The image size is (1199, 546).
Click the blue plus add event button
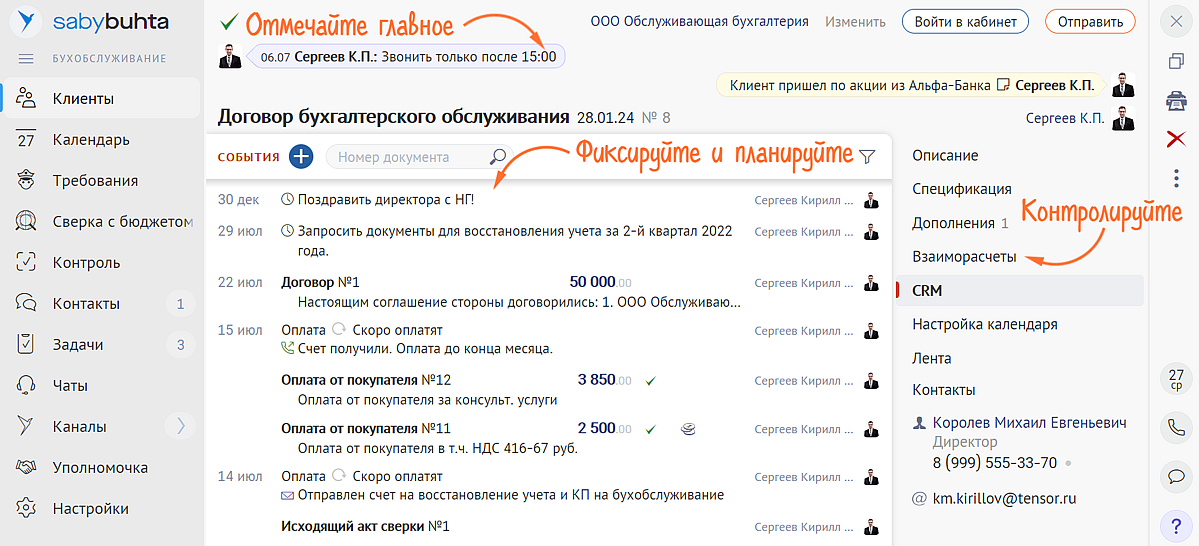pyautogui.click(x=301, y=157)
